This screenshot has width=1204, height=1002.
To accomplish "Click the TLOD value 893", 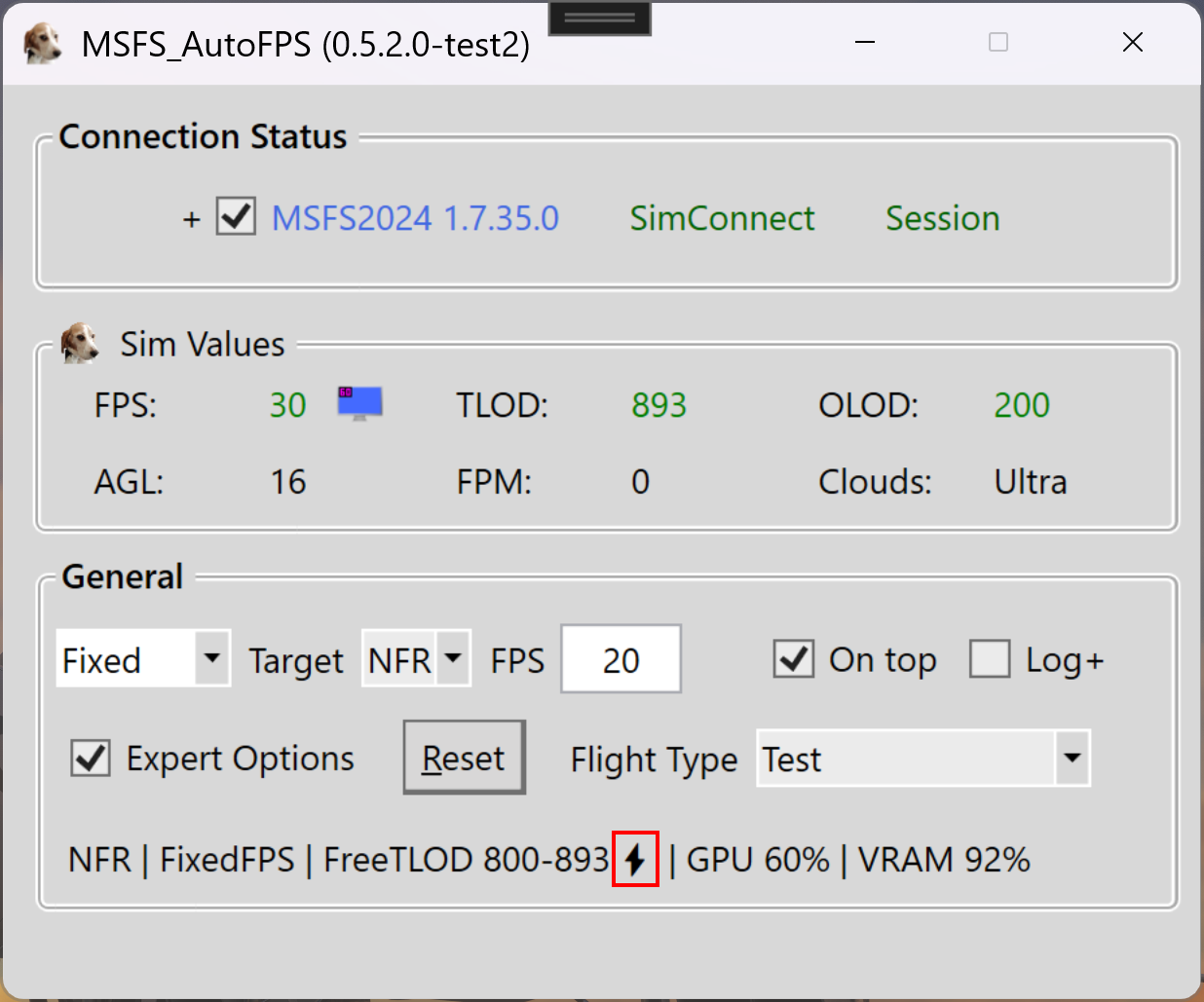I will coord(659,405).
